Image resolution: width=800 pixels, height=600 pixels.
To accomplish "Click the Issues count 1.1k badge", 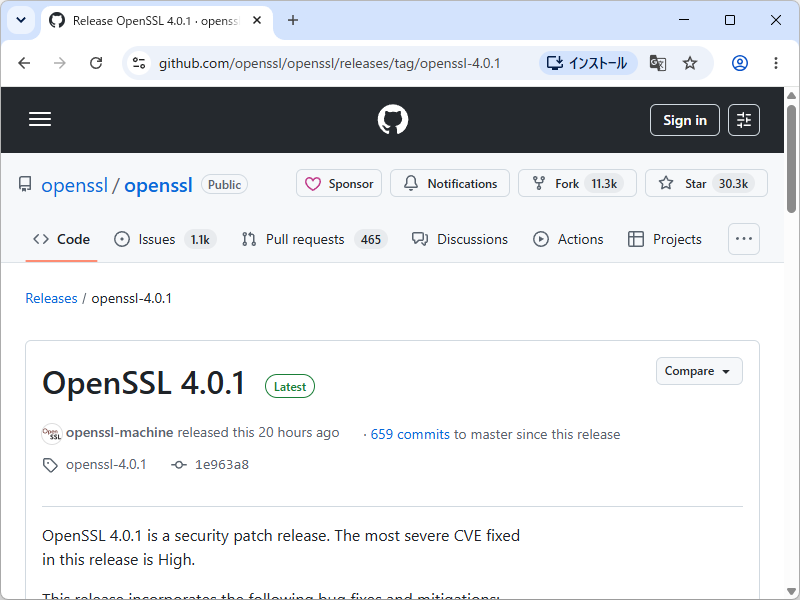I will tap(200, 240).
